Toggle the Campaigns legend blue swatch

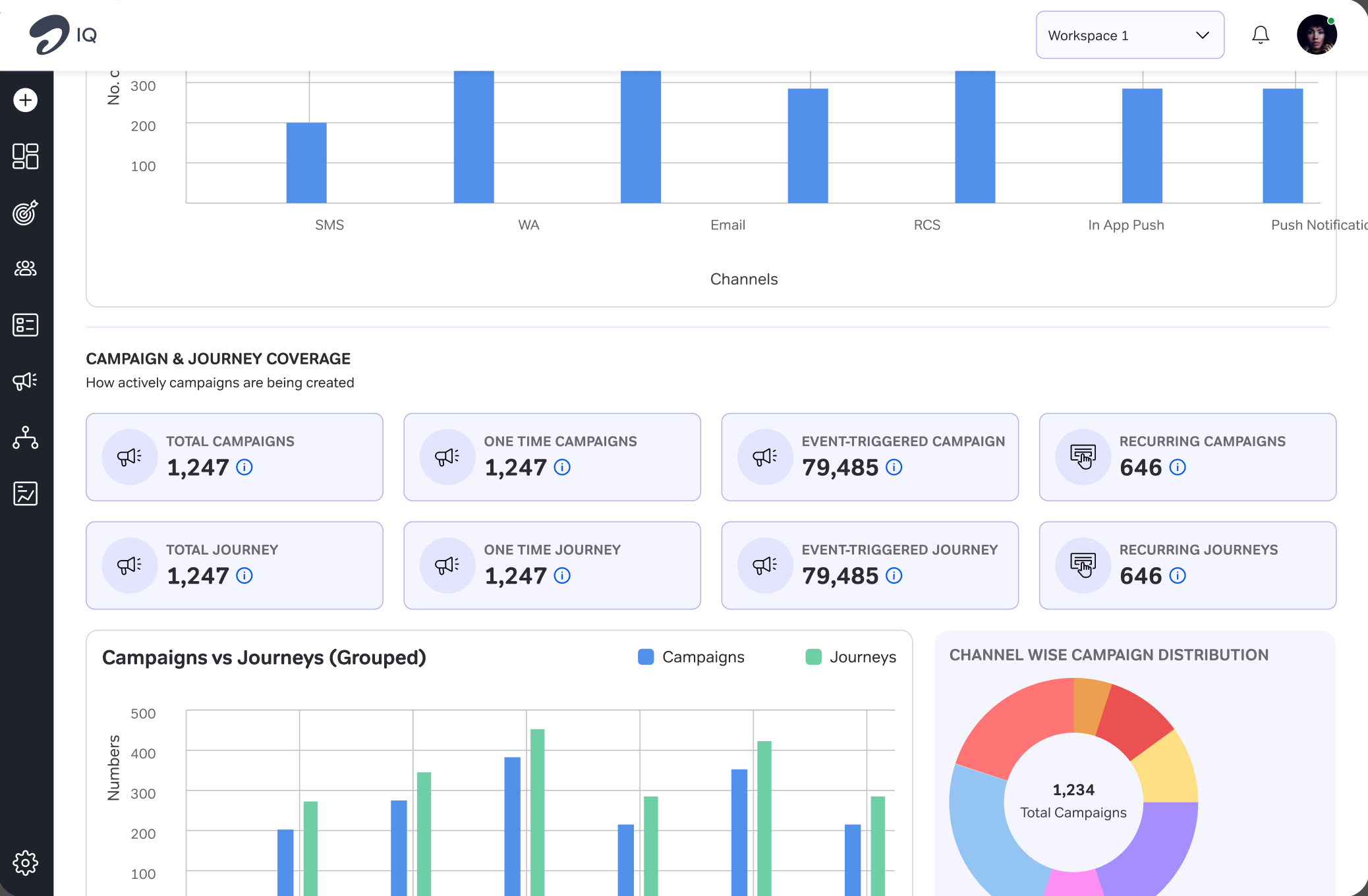(x=646, y=657)
